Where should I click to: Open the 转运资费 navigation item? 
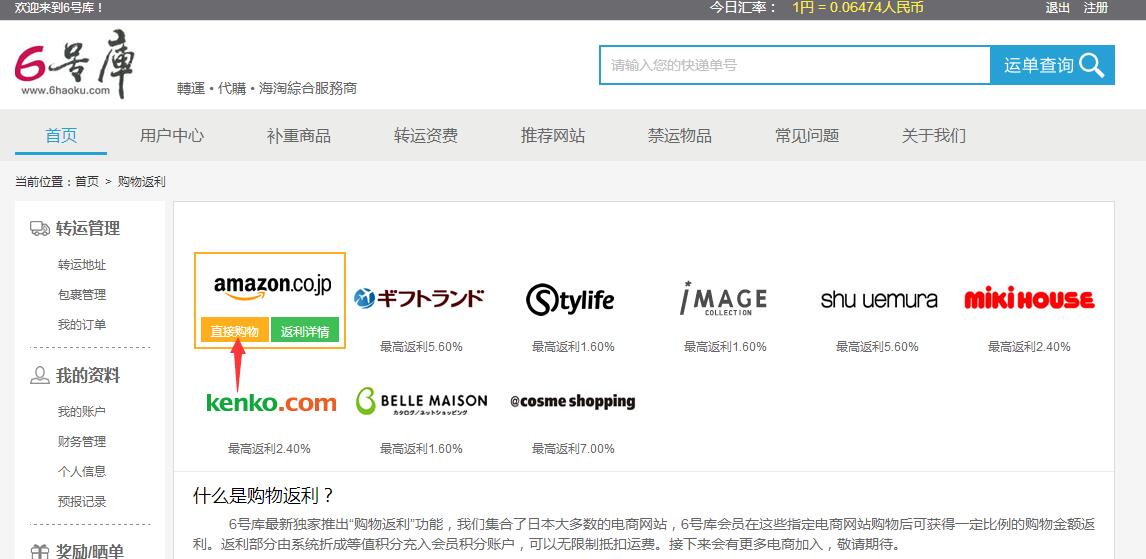(x=426, y=135)
